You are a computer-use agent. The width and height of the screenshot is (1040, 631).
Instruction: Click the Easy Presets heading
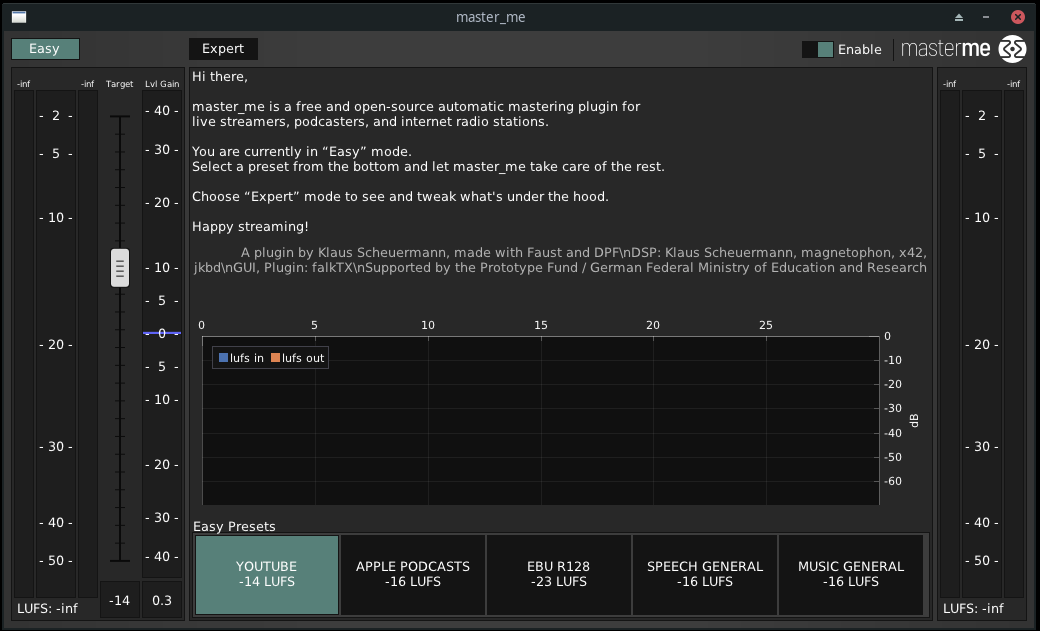coord(234,526)
